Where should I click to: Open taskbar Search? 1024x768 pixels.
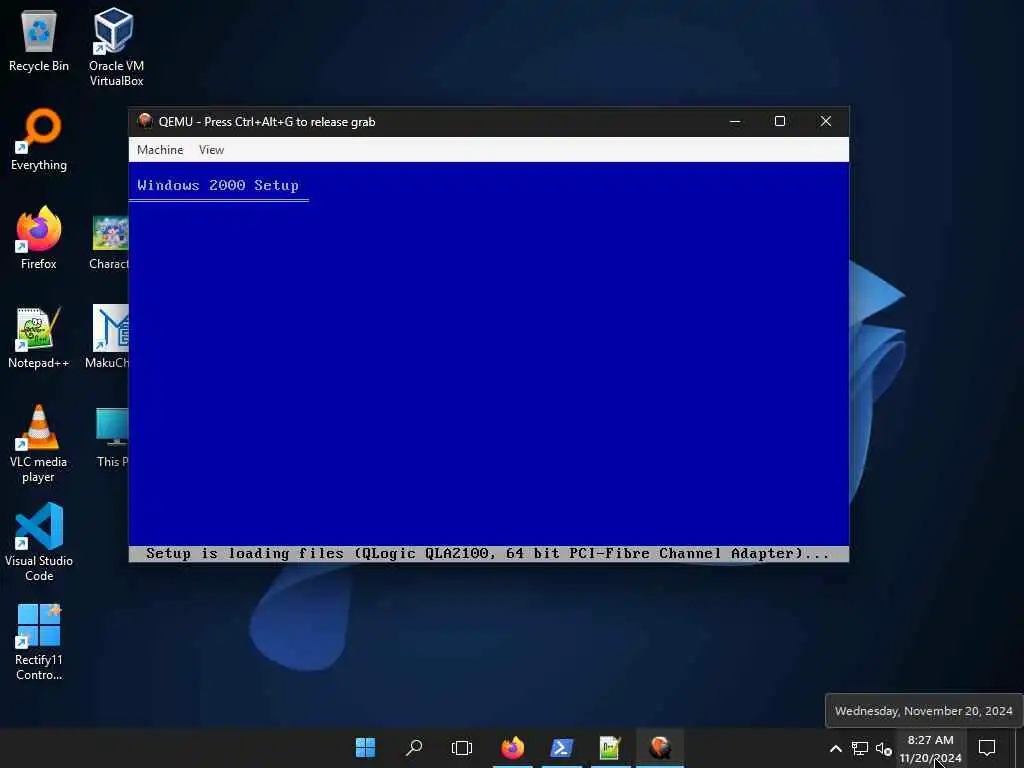(414, 748)
